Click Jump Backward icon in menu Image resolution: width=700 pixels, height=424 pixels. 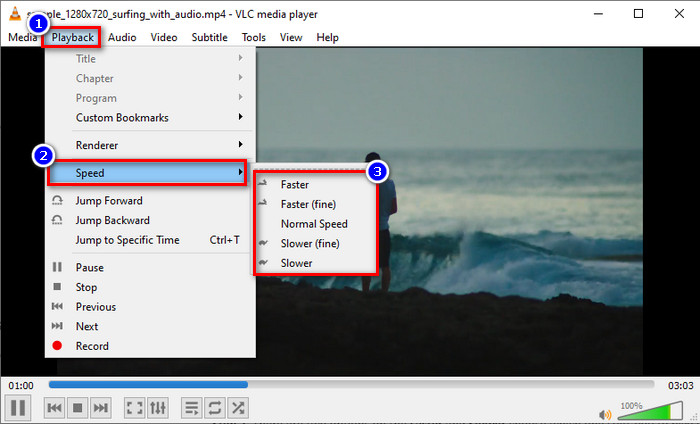[x=57, y=220]
